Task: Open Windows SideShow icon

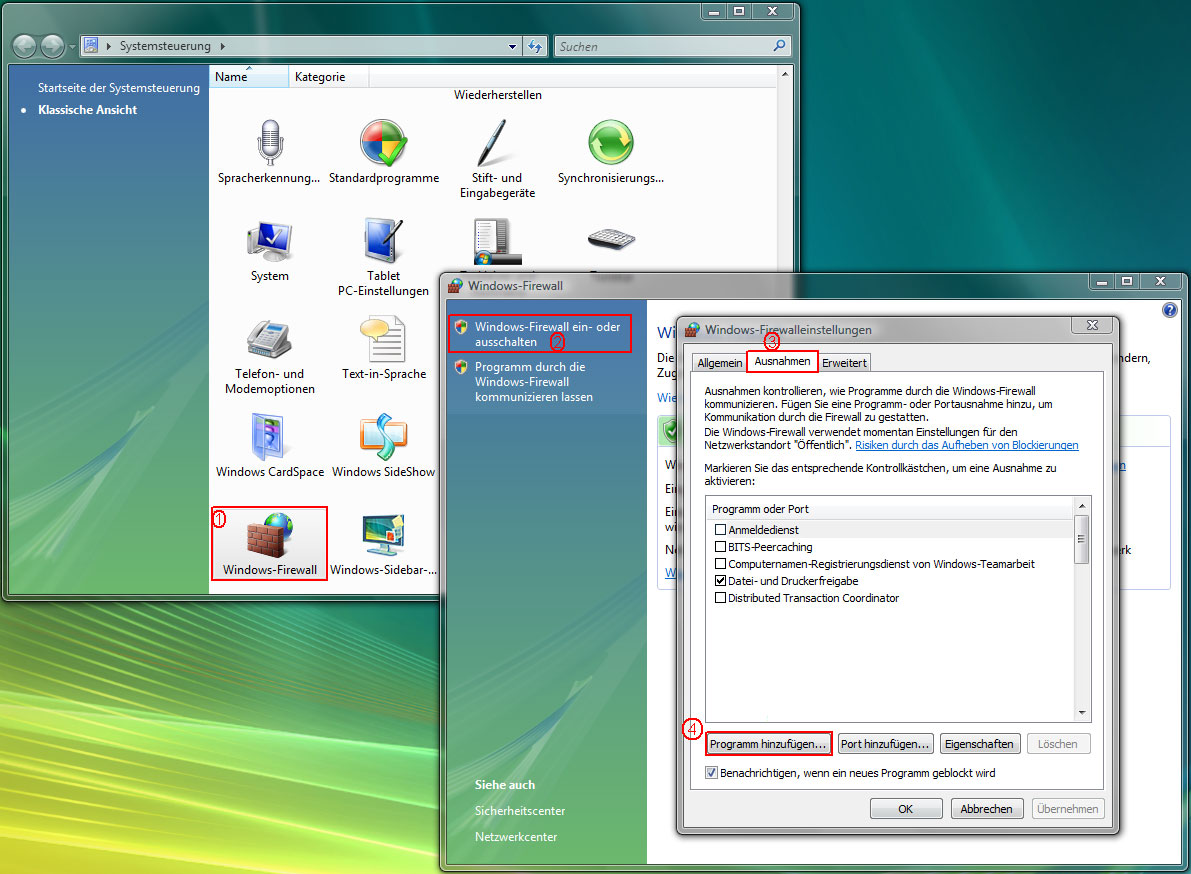Action: pos(384,446)
